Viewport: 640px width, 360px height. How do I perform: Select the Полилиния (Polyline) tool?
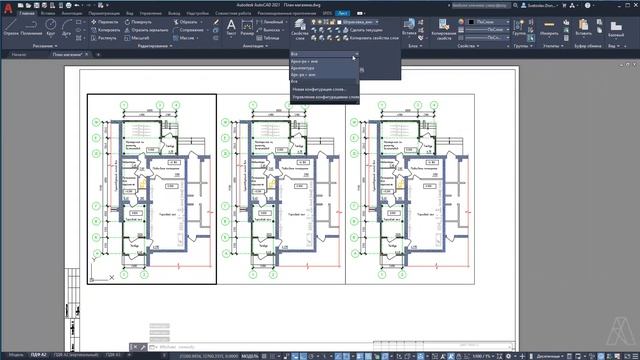[31, 27]
